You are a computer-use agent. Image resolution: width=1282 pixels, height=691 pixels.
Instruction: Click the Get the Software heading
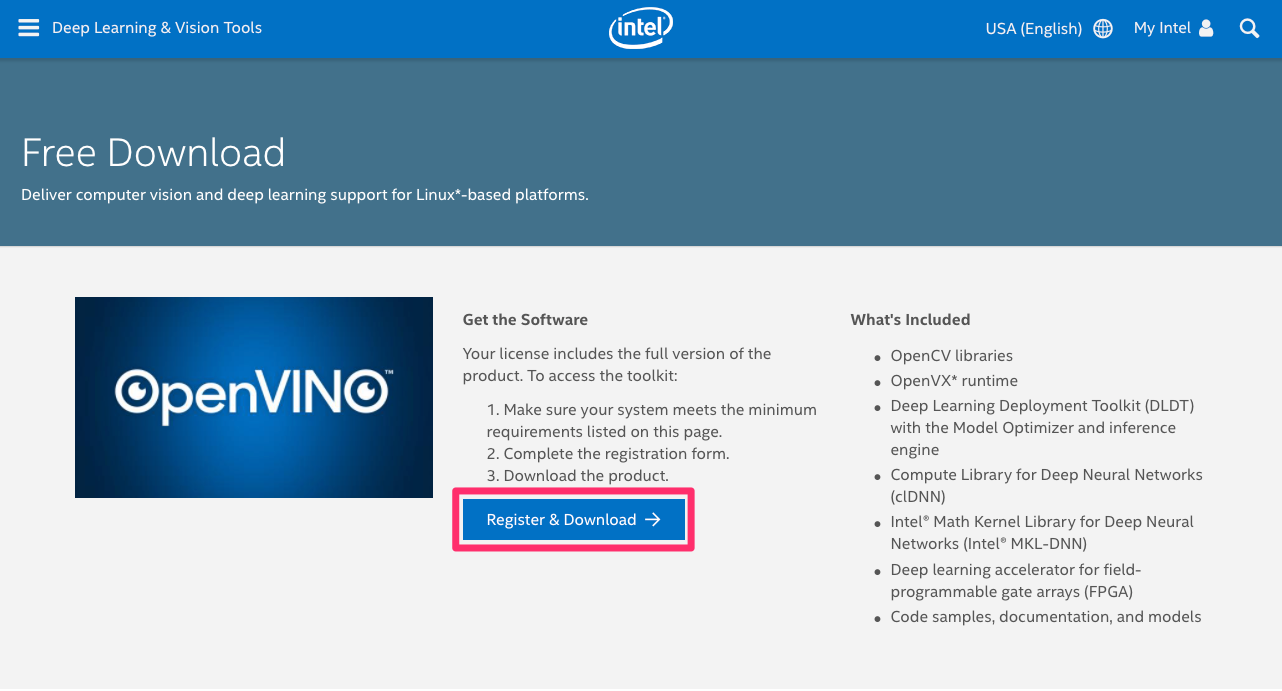pyautogui.click(x=525, y=320)
